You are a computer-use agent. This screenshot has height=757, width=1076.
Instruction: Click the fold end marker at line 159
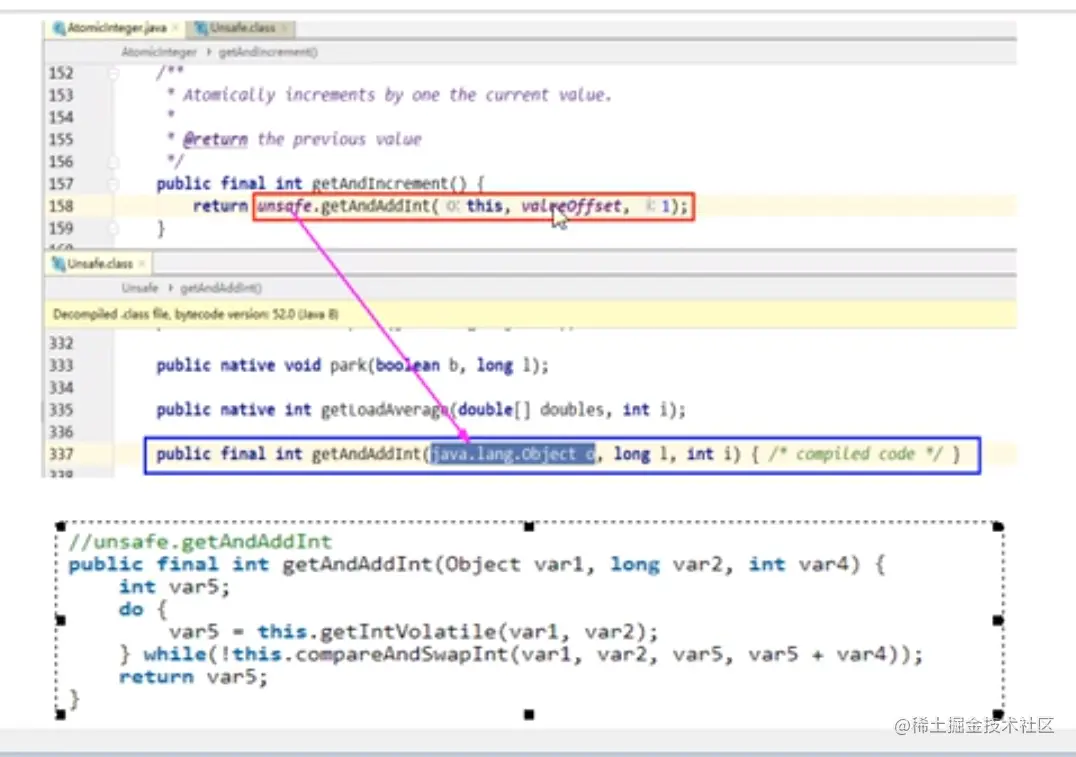pyautogui.click(x=114, y=229)
